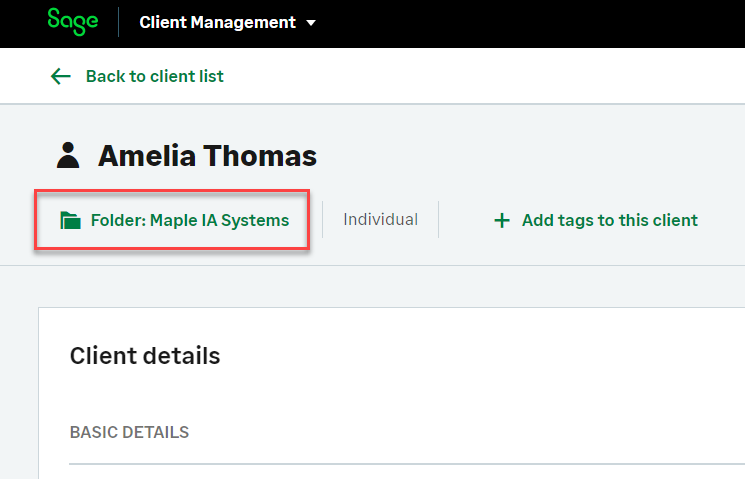Screen dimensions: 745x479
Task: Click the line under BASIC DETAILS
Action: pos(400,464)
